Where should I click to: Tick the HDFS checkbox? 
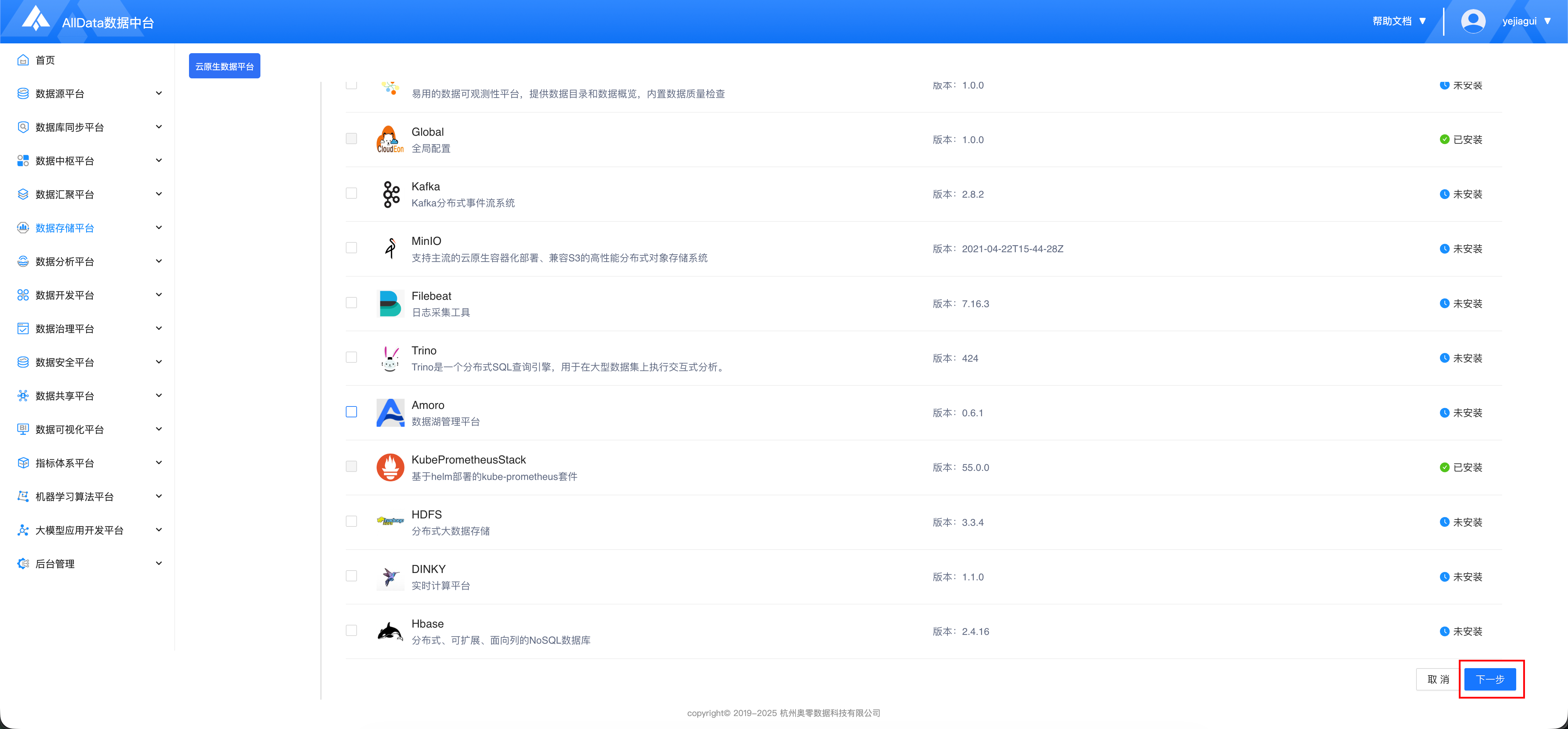(x=351, y=522)
